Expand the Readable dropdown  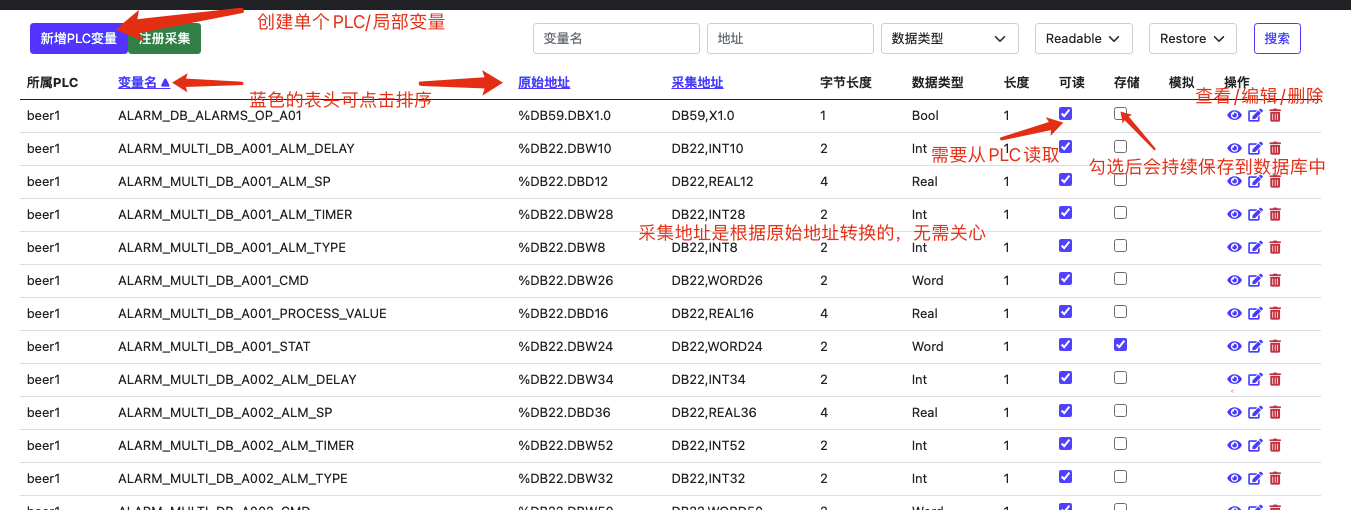(1083, 39)
